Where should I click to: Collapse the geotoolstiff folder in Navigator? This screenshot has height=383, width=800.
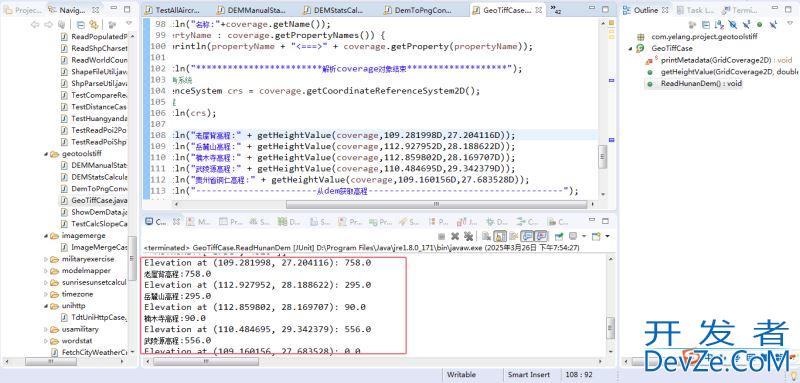pos(46,154)
